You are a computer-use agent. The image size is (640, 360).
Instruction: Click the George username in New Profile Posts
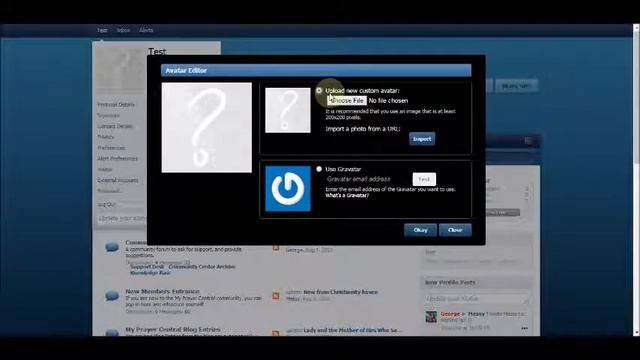click(450, 314)
